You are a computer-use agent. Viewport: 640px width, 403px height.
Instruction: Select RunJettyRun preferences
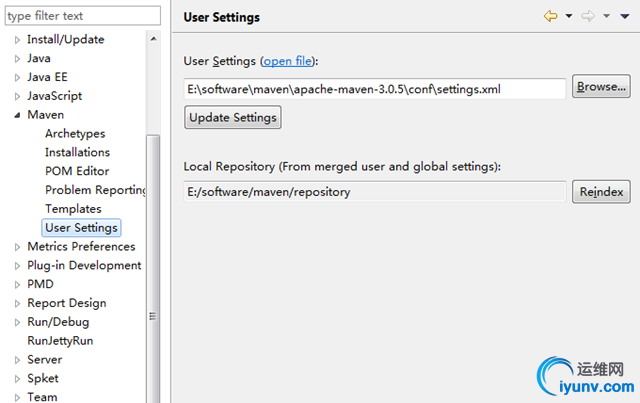click(60, 341)
